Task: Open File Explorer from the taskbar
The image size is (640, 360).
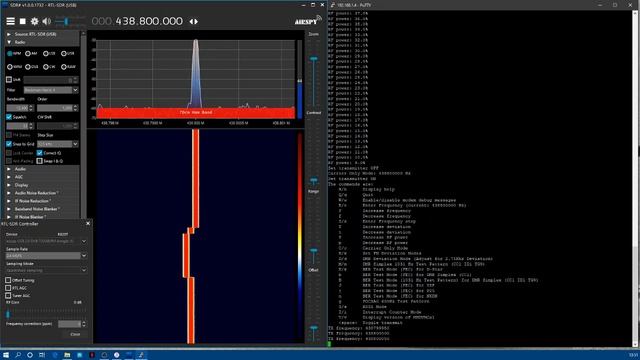Action: click(x=67, y=355)
